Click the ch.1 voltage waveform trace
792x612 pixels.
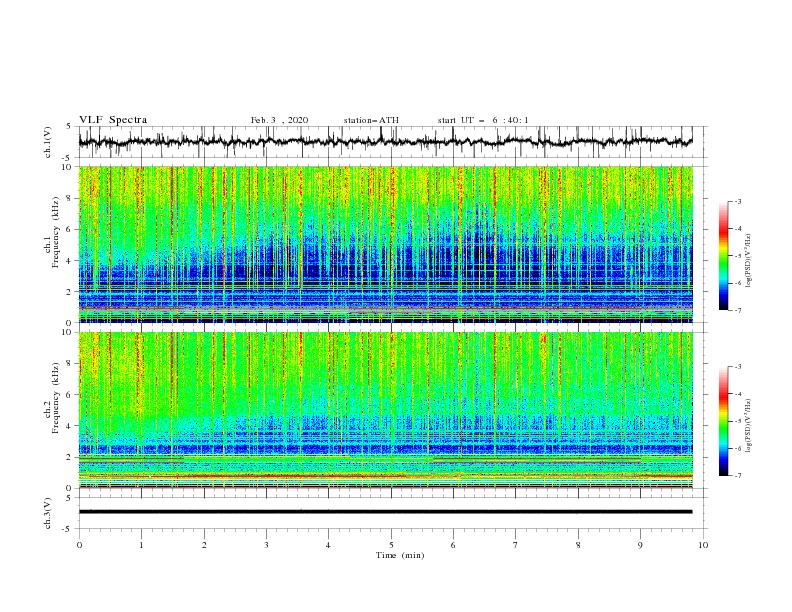tap(385, 142)
